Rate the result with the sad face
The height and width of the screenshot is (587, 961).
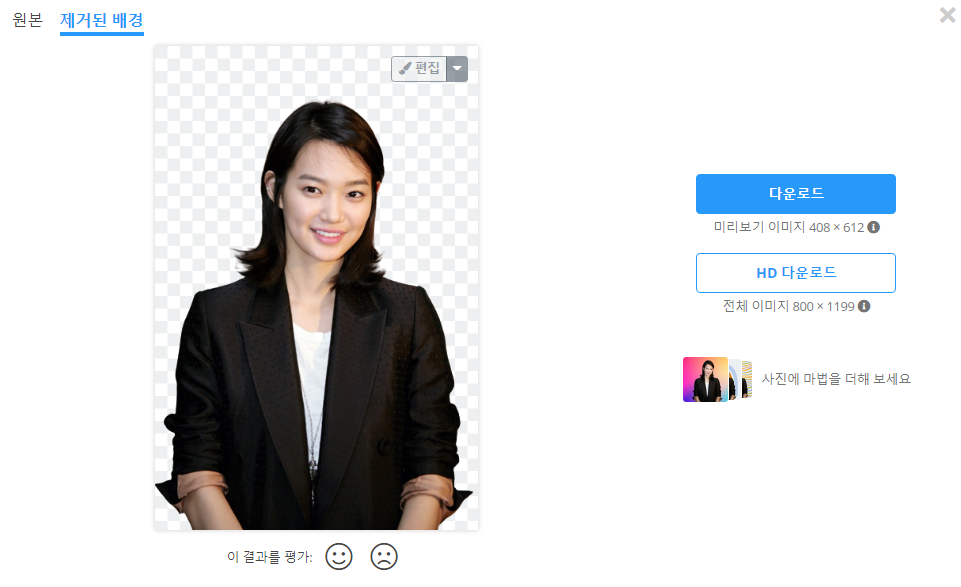[384, 557]
